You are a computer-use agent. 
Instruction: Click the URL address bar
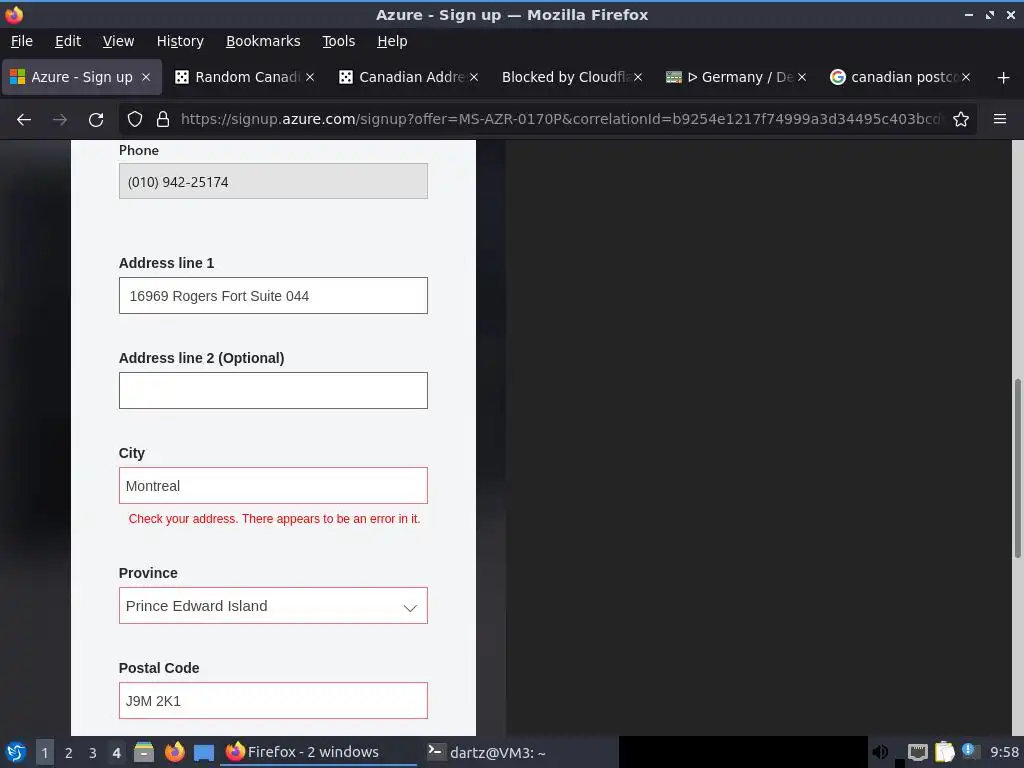(x=560, y=119)
